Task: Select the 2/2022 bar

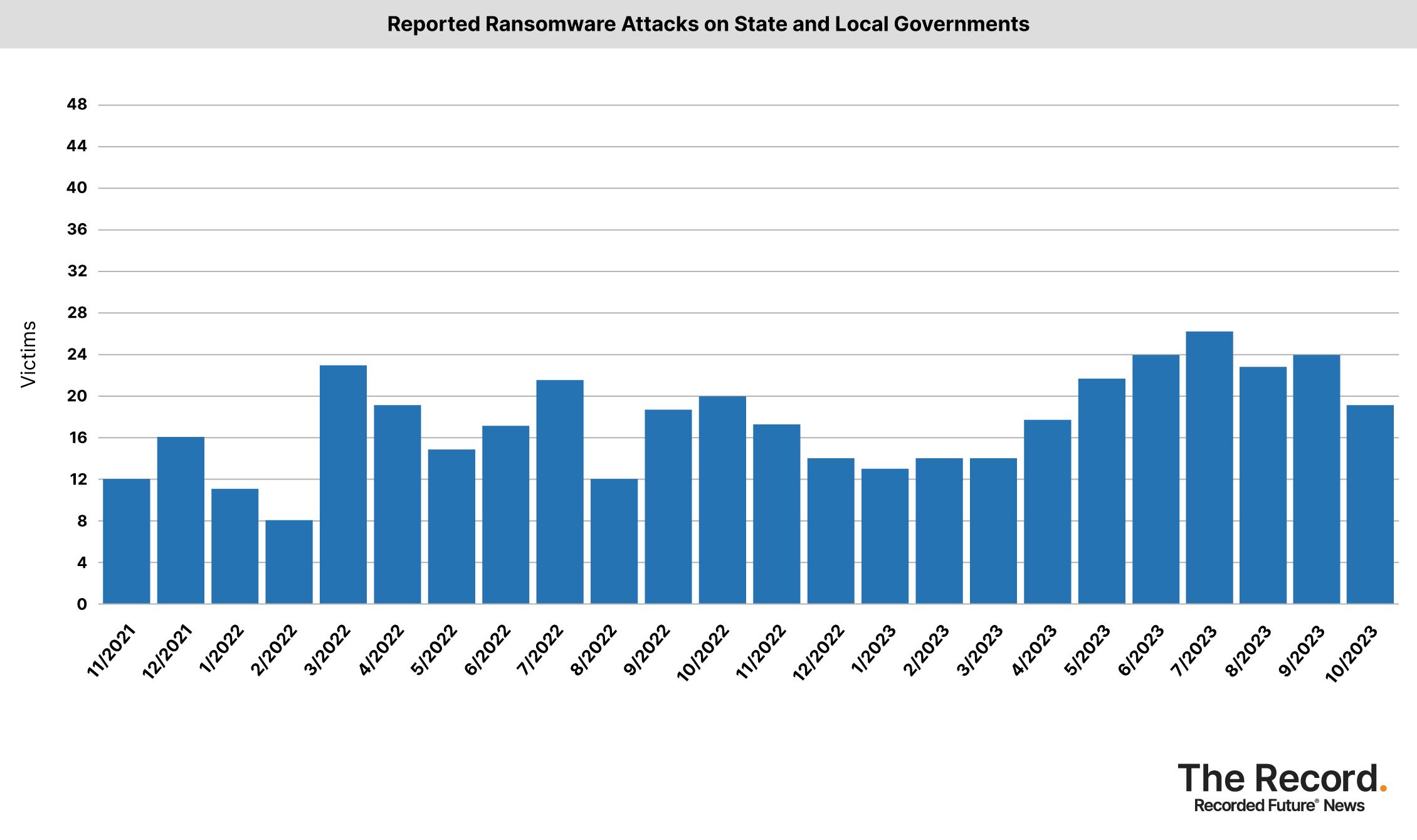Action: coord(289,562)
